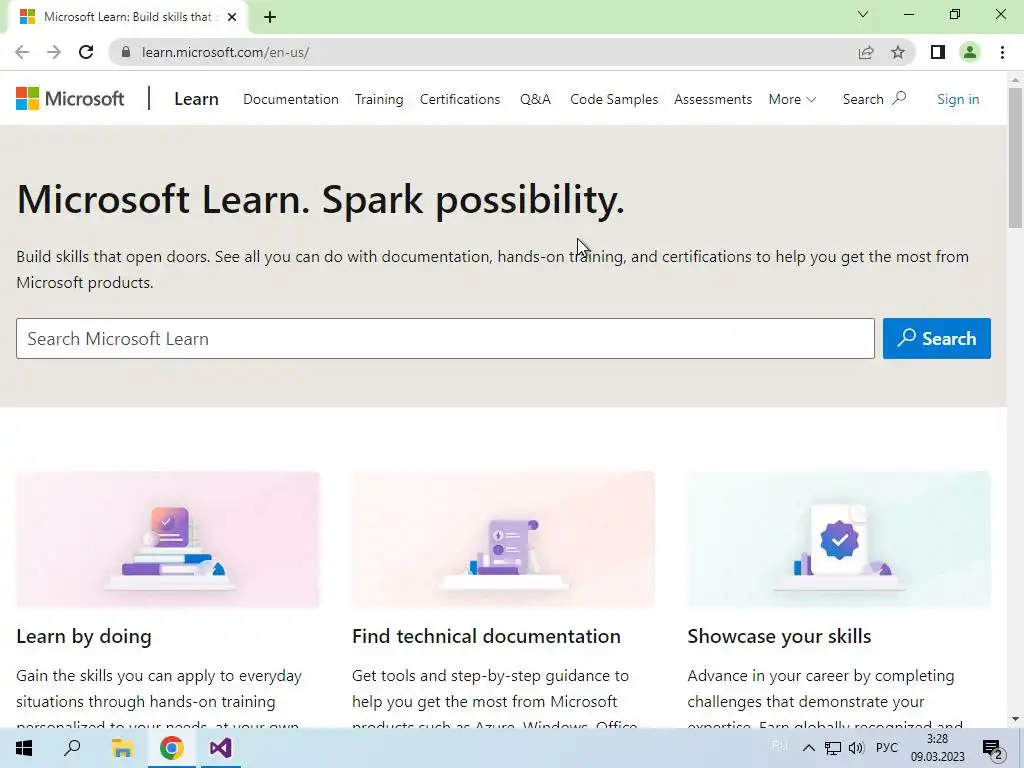Click the page vertical scrollbar thumb

pyautogui.click(x=1015, y=157)
